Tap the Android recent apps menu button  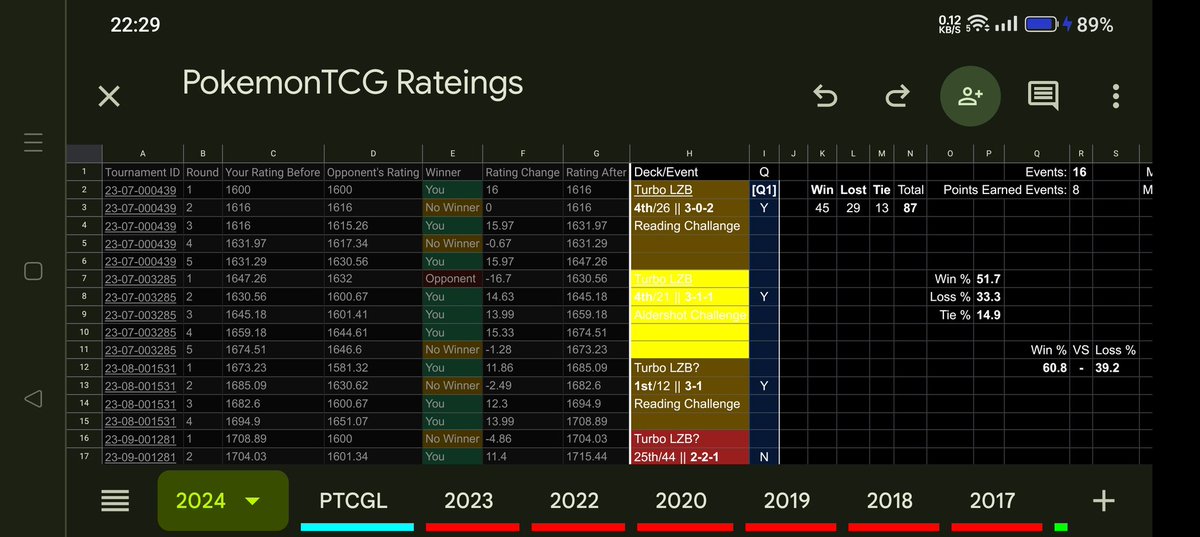33,142
